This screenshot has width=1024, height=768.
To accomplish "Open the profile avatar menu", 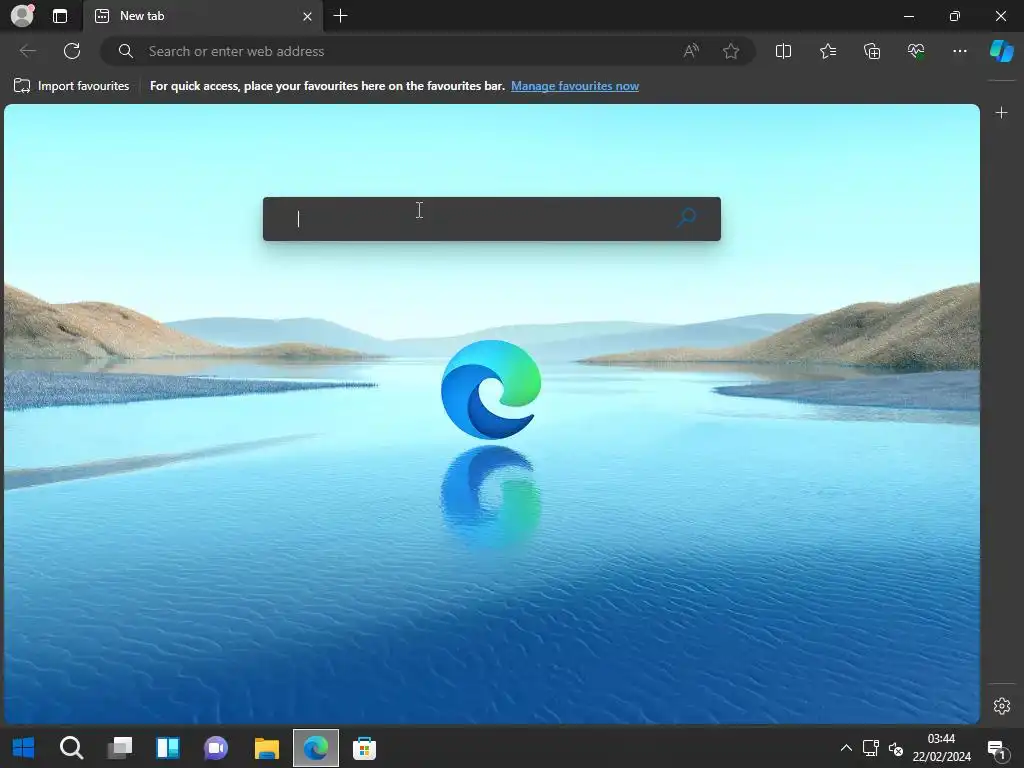I will point(22,16).
